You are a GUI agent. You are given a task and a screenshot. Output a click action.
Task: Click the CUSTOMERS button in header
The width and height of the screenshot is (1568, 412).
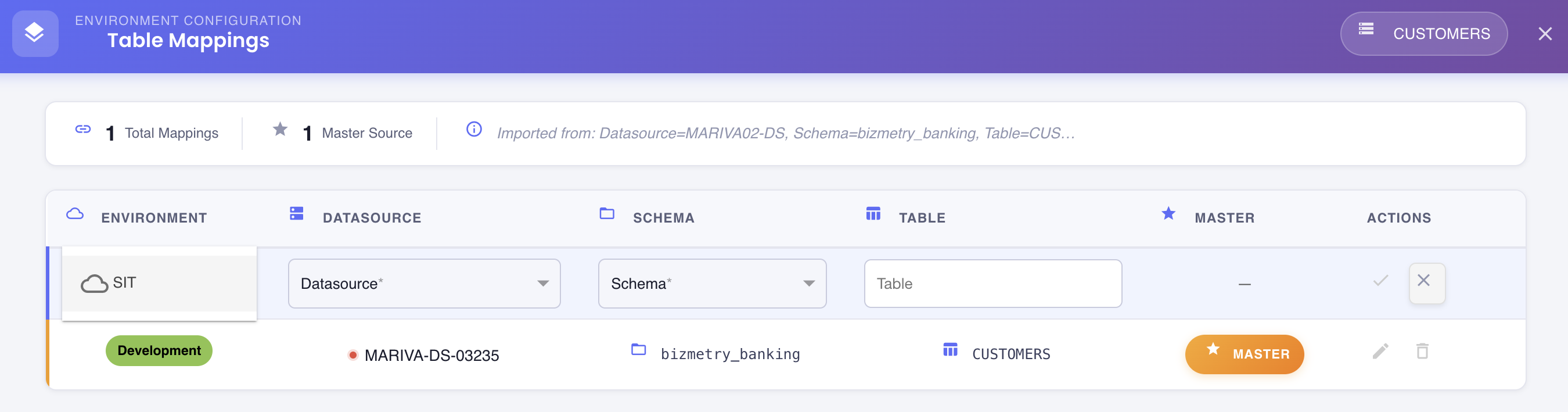coord(1423,34)
